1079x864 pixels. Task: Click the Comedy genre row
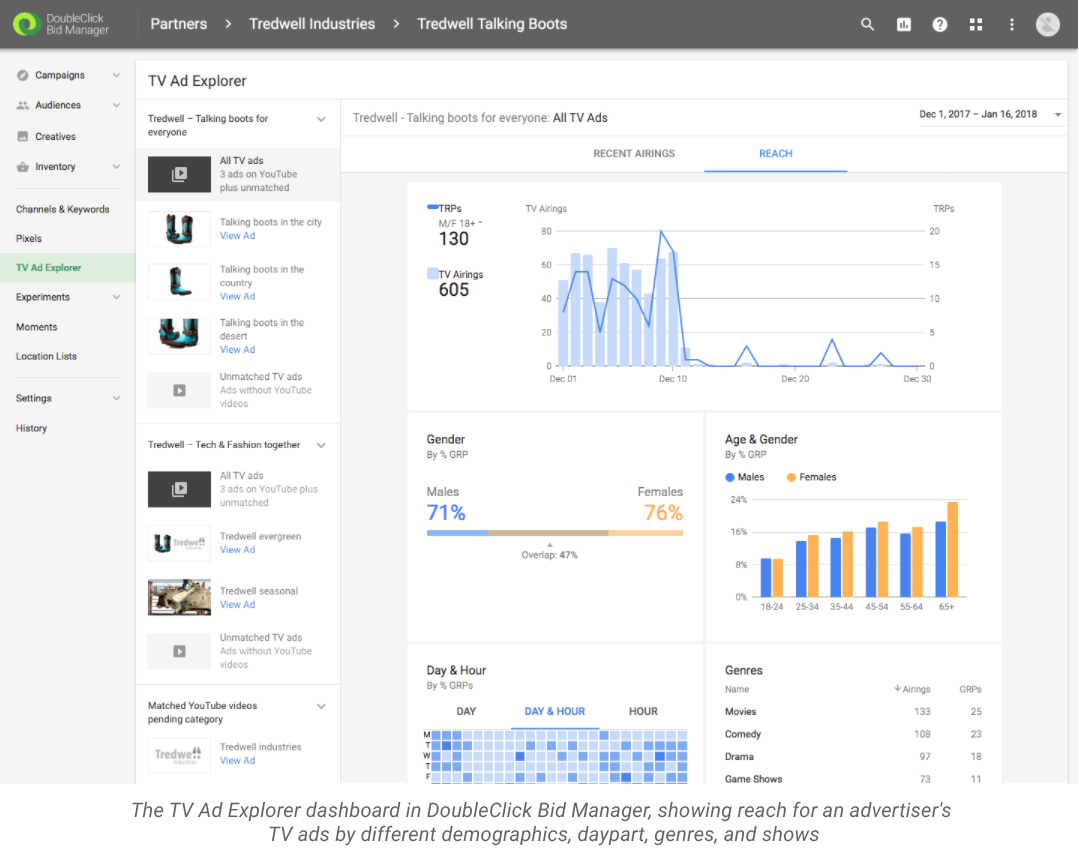coord(853,734)
